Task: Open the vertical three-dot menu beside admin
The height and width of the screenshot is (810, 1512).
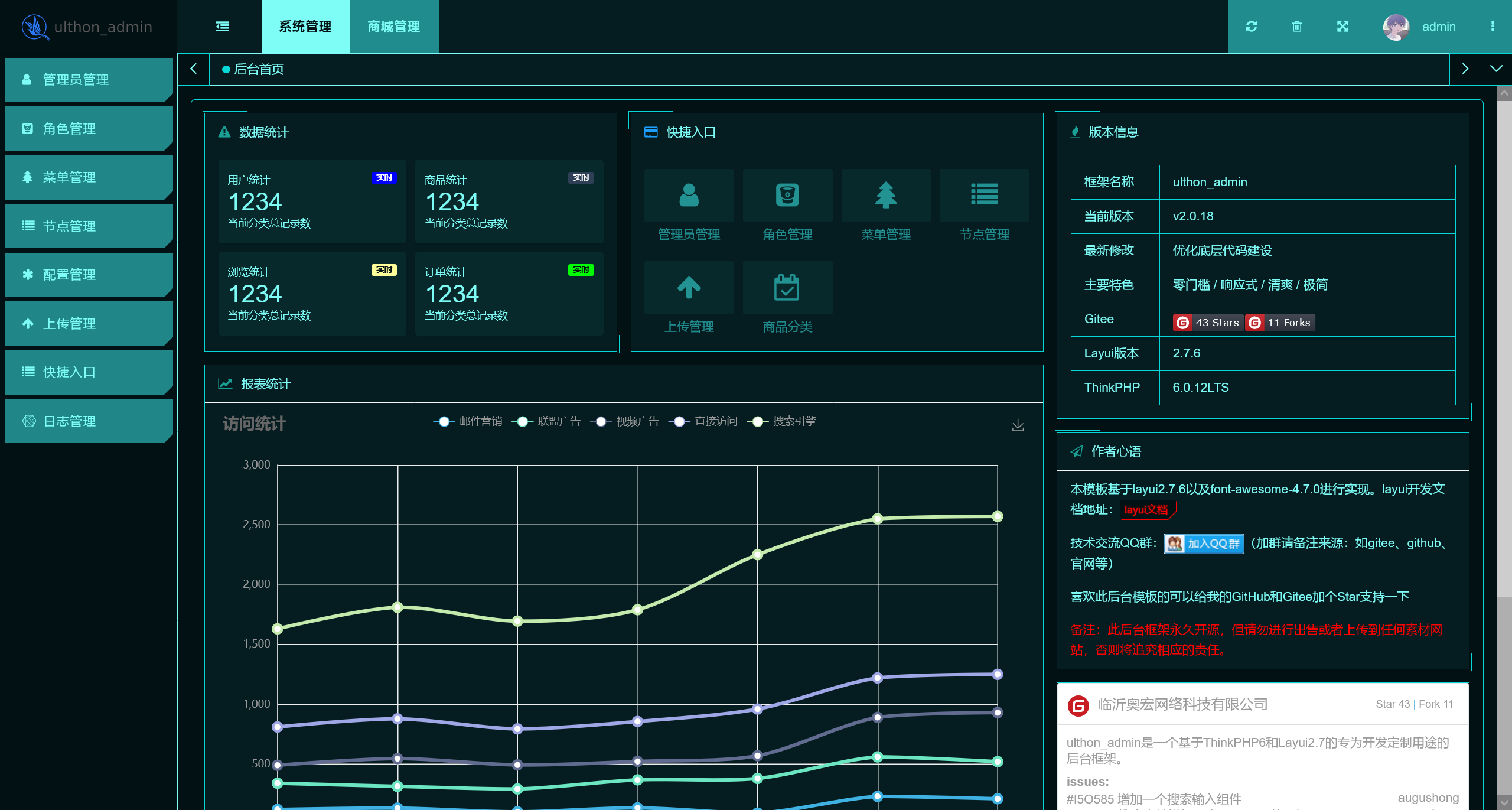Action: pyautogui.click(x=1493, y=27)
